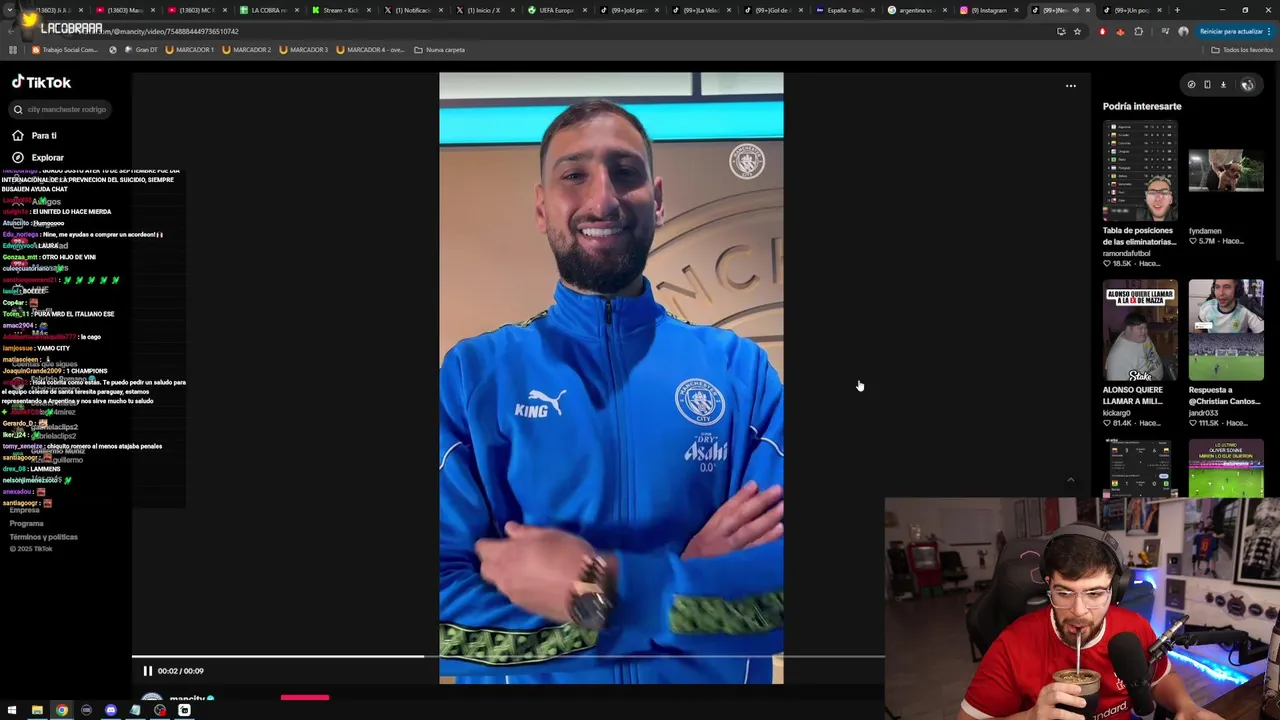The image size is (1280, 720).
Task: Switch to the Stream - Kick browser tab
Action: [x=339, y=10]
